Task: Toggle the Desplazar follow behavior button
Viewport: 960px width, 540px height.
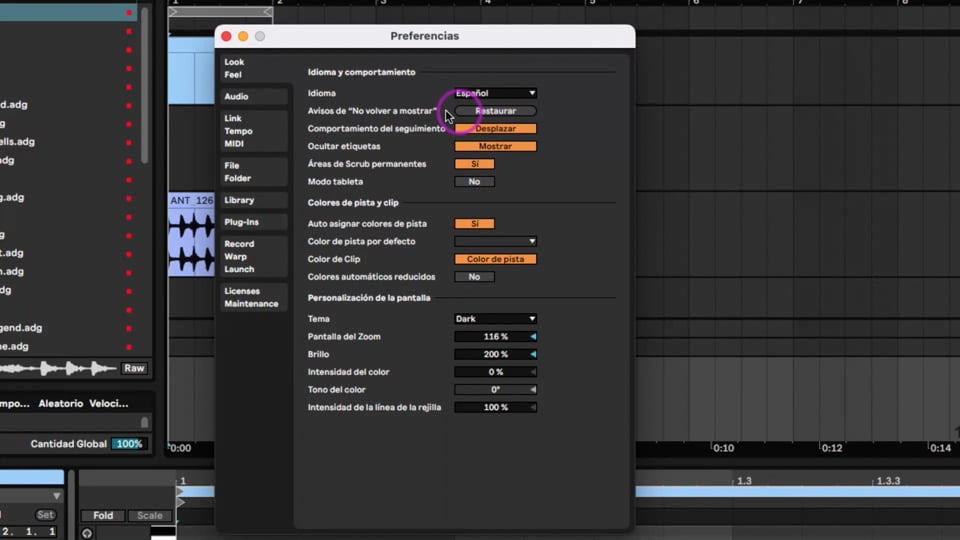Action: 495,129
